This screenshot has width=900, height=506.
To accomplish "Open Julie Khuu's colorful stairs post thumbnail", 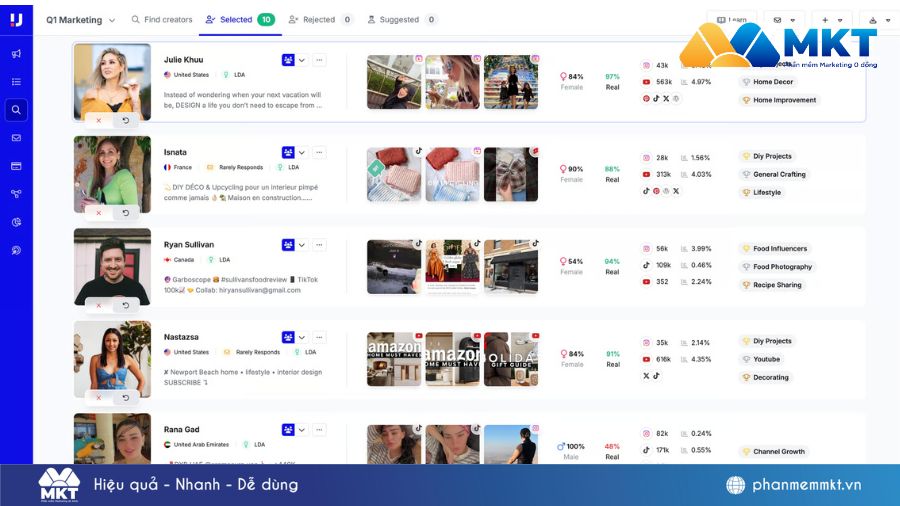I will coord(511,82).
